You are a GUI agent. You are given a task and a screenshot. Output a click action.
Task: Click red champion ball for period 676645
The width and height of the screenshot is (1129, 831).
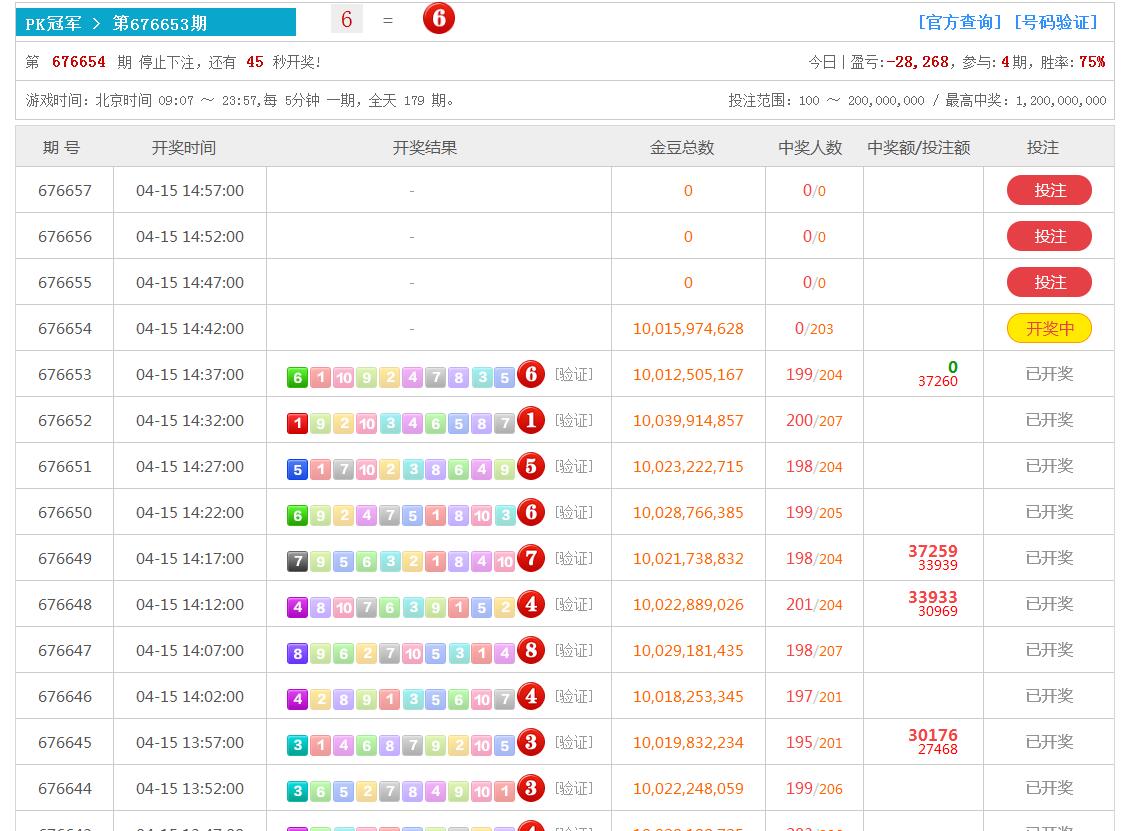tap(531, 743)
